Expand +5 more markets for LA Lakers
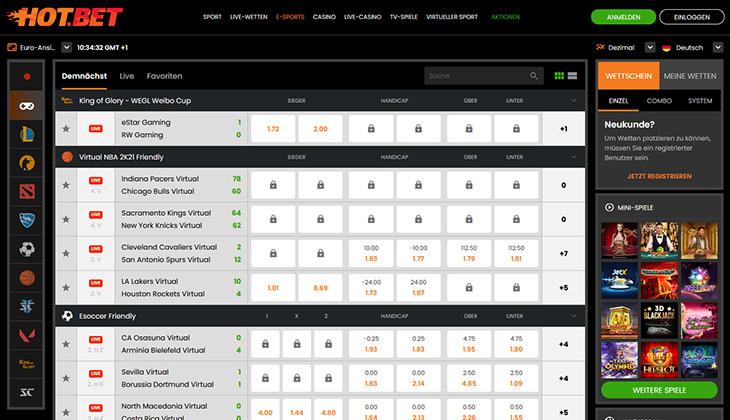Viewport: 730px width, 420px height. 563,288
